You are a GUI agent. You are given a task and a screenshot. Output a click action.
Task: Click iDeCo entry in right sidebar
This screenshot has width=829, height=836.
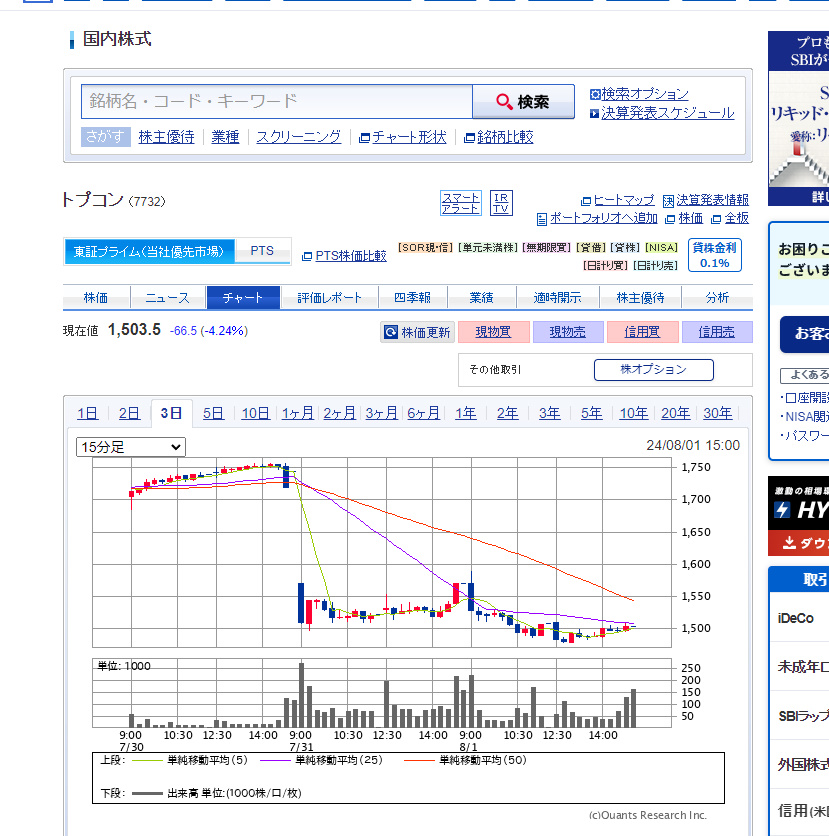[798, 618]
